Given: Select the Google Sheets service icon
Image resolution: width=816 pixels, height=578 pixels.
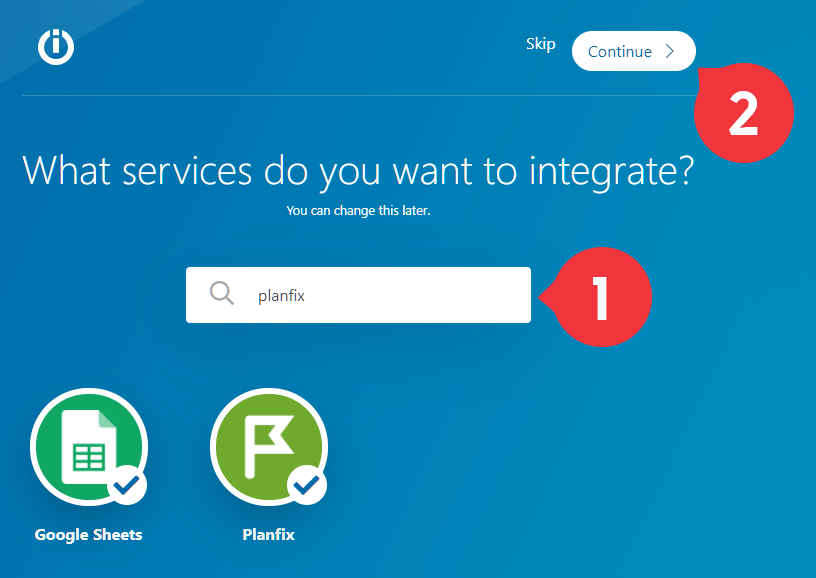Looking at the screenshot, I should [89, 446].
